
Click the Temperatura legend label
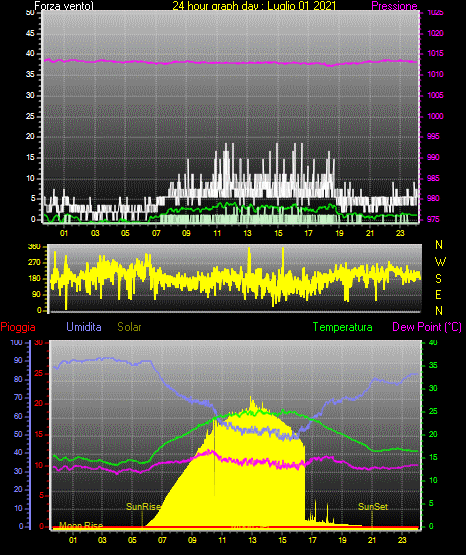343,327
